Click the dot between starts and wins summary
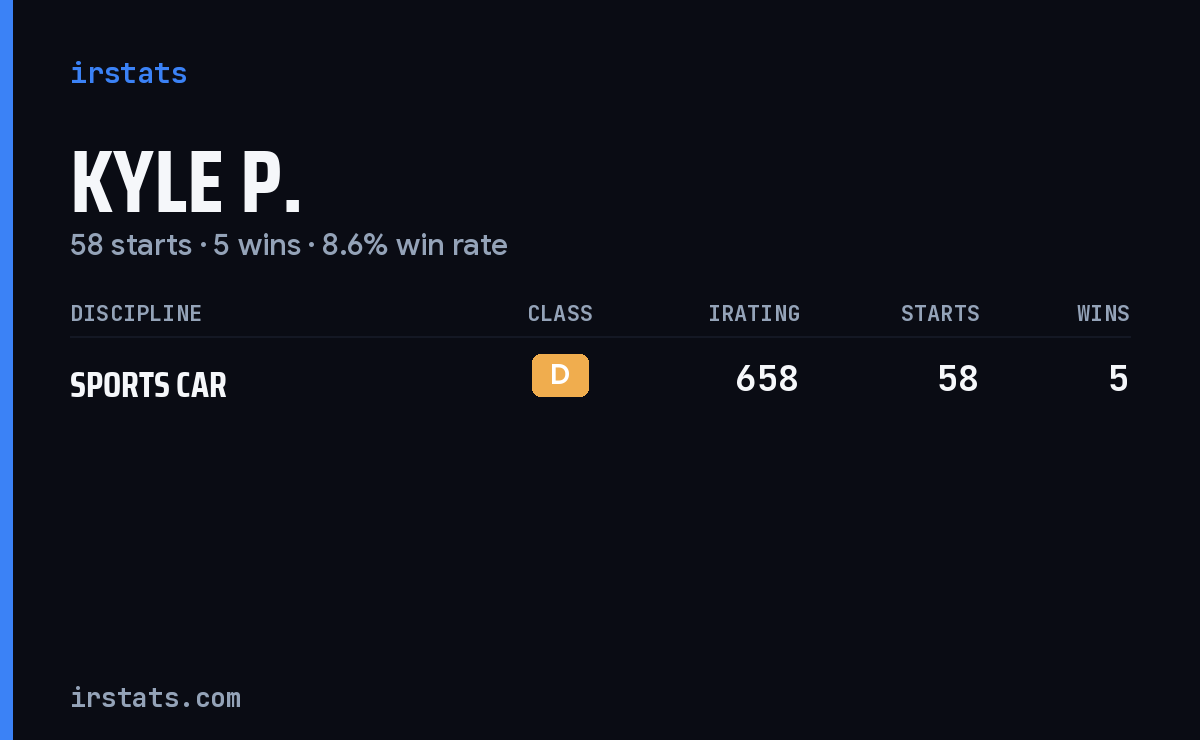The width and height of the screenshot is (1200, 740). (203, 246)
